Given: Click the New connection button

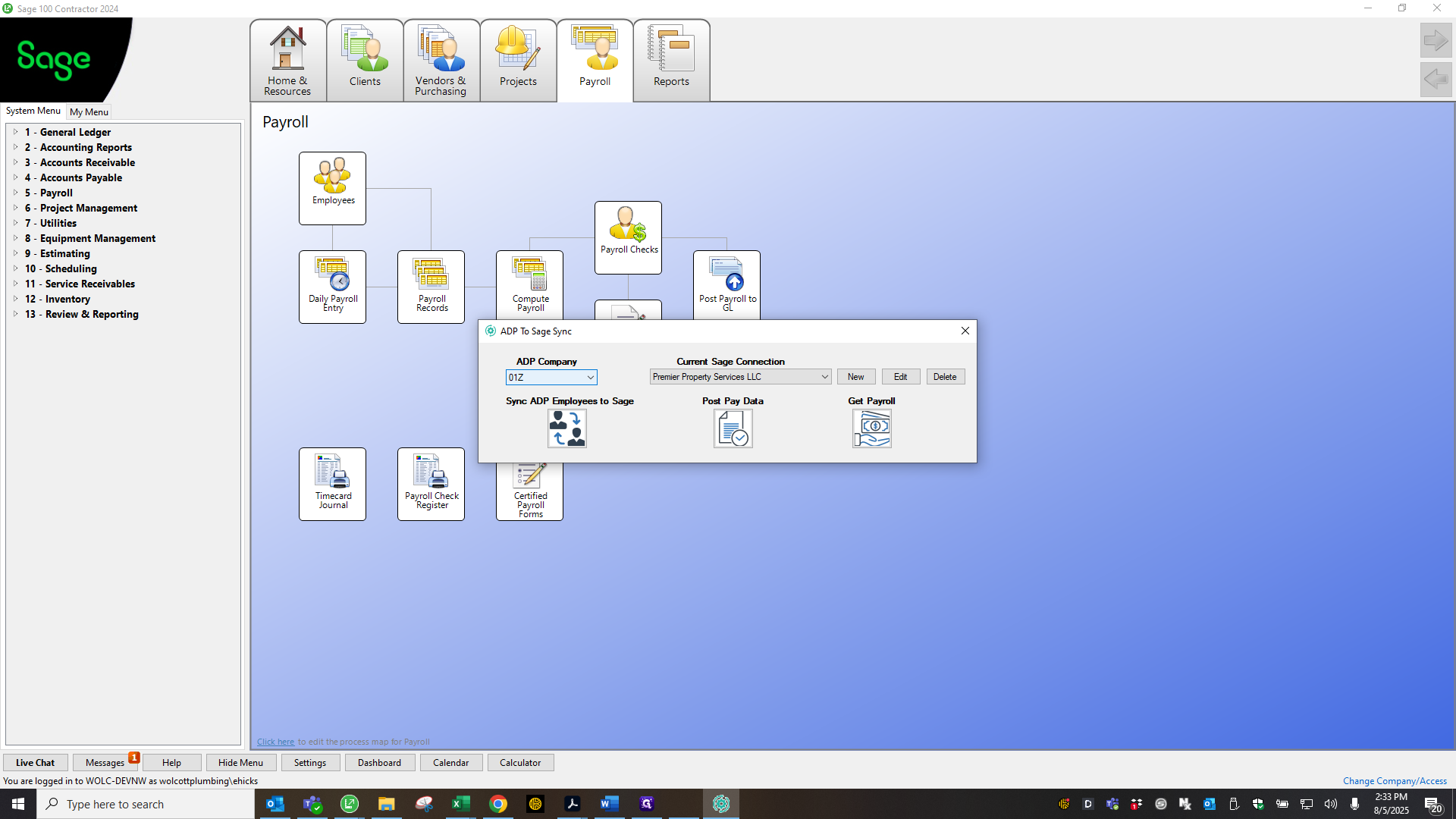Looking at the screenshot, I should (x=856, y=377).
